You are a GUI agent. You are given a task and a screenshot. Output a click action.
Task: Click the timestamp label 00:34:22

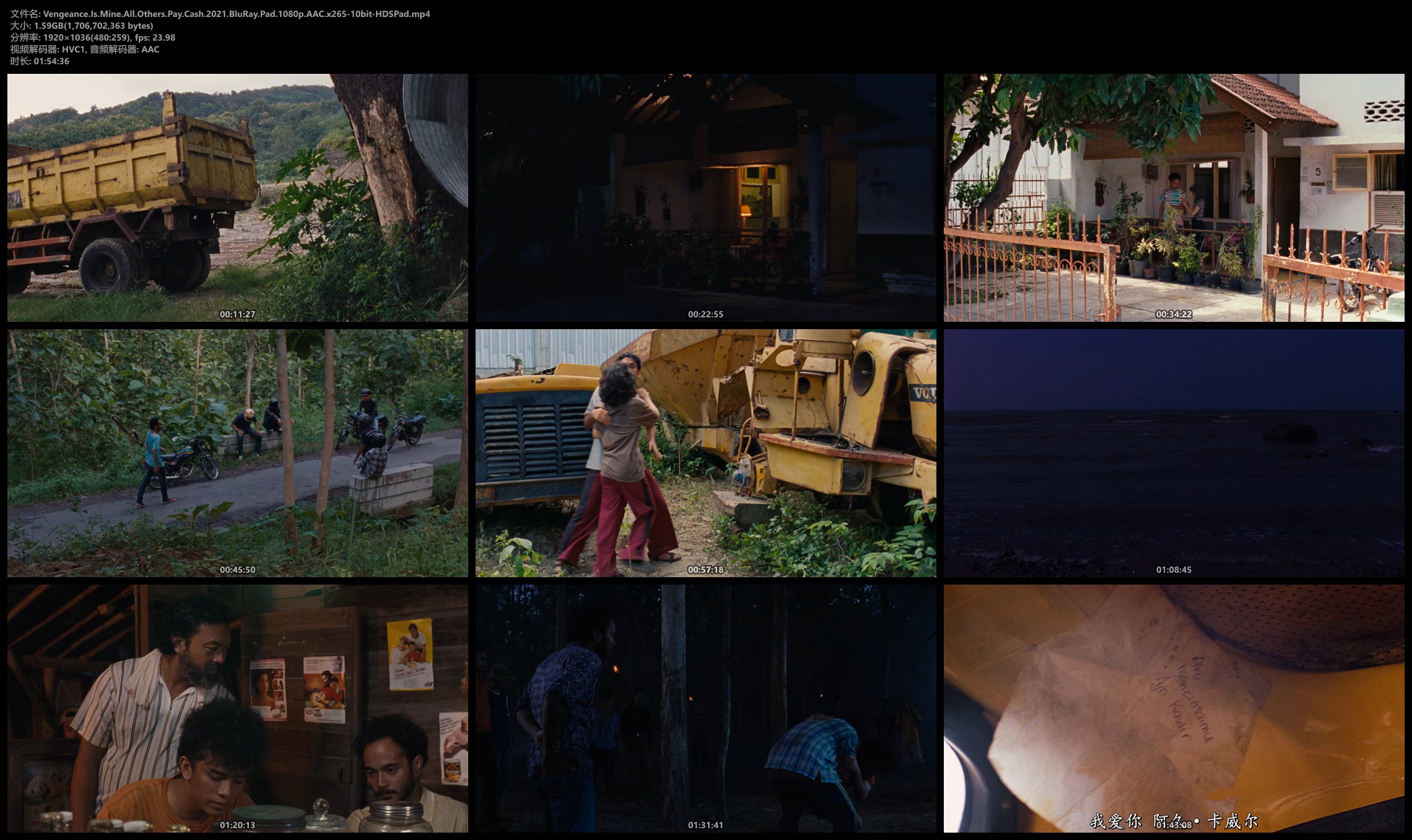point(1174,314)
